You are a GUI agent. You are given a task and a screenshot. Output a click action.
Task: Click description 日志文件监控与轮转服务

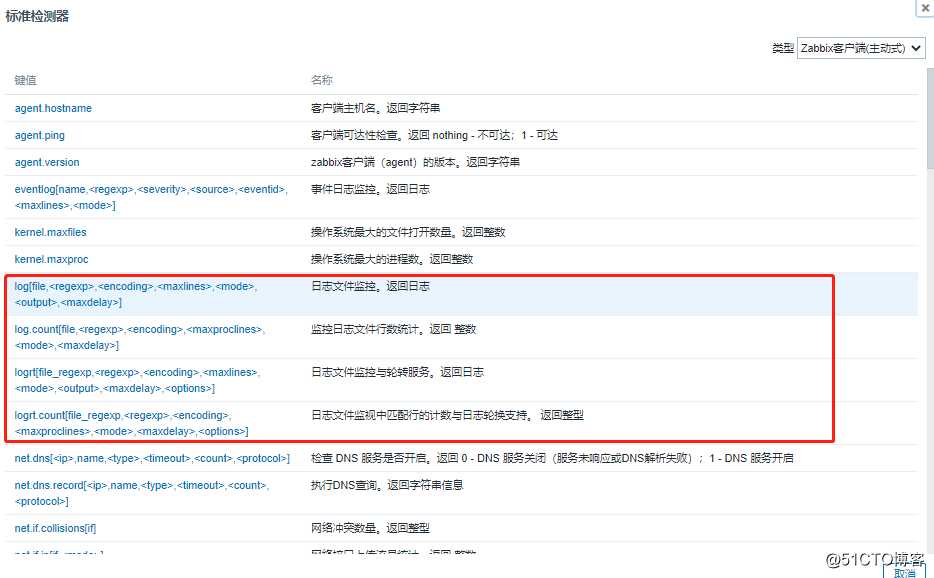(x=397, y=372)
